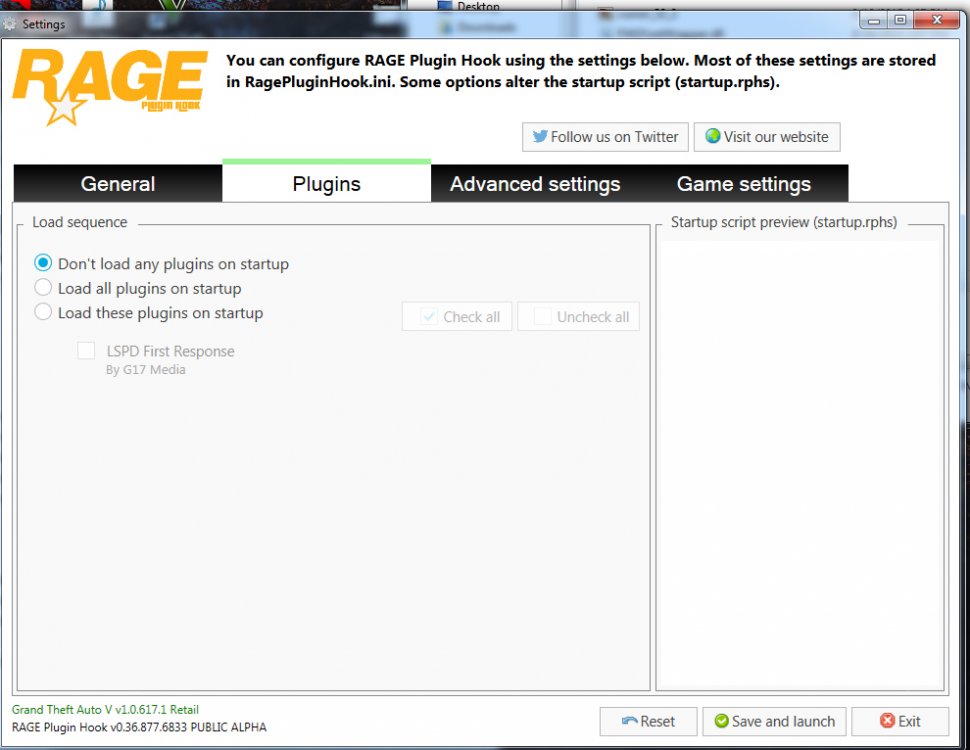The height and width of the screenshot is (750, 970).
Task: Click the "By G17 Media" author text
Action: point(145,369)
